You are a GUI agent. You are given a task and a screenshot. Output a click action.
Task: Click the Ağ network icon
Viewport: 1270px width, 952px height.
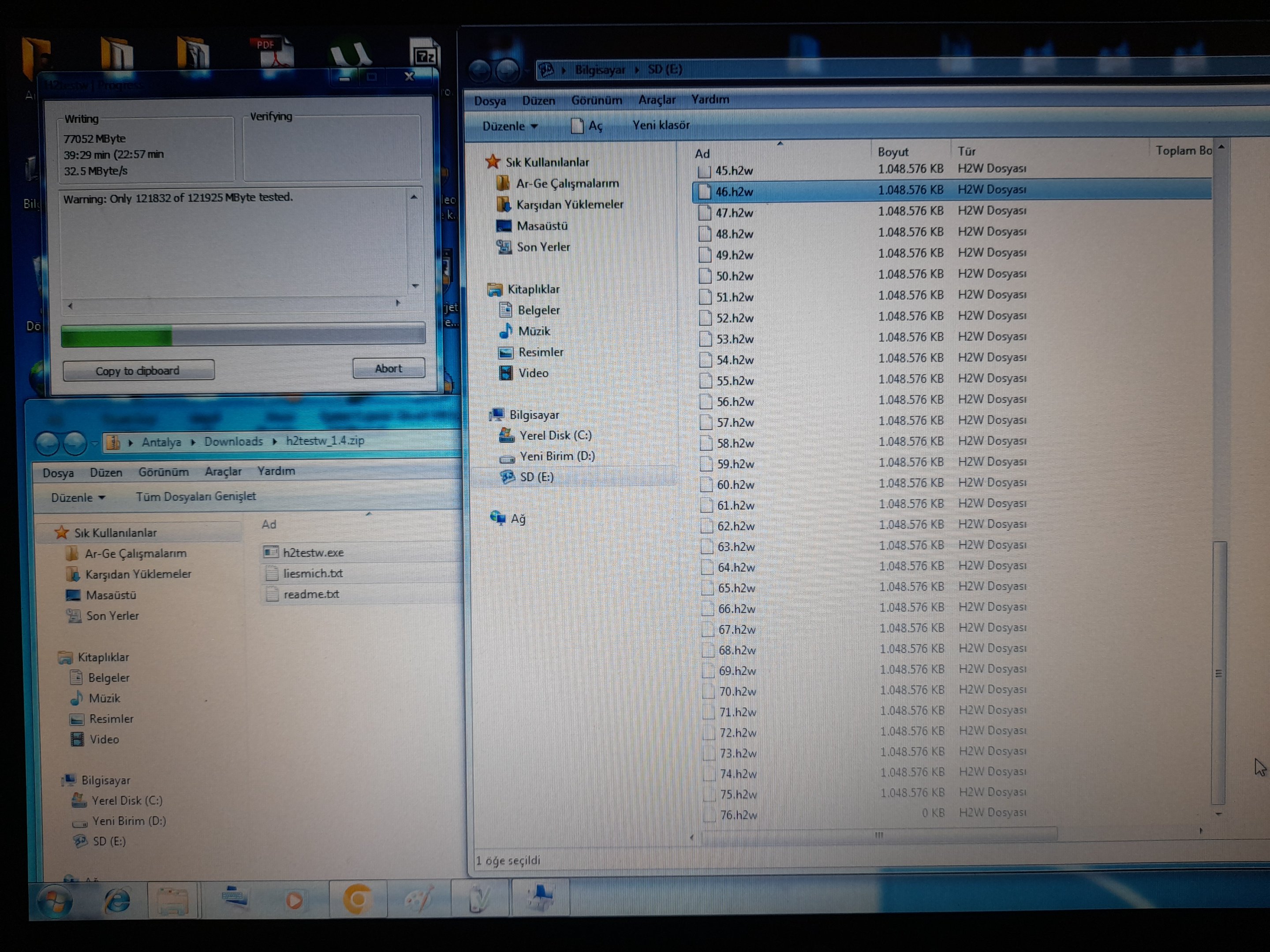click(498, 518)
